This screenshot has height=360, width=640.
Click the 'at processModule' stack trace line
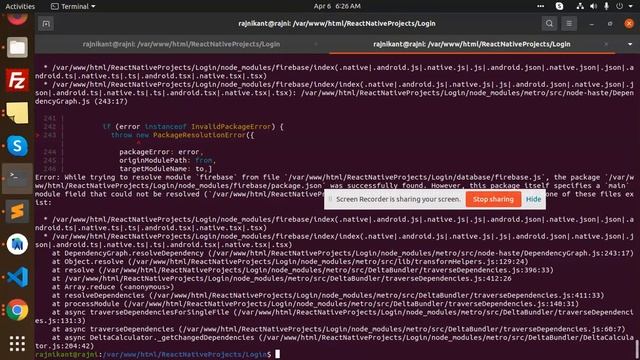coord(315,304)
